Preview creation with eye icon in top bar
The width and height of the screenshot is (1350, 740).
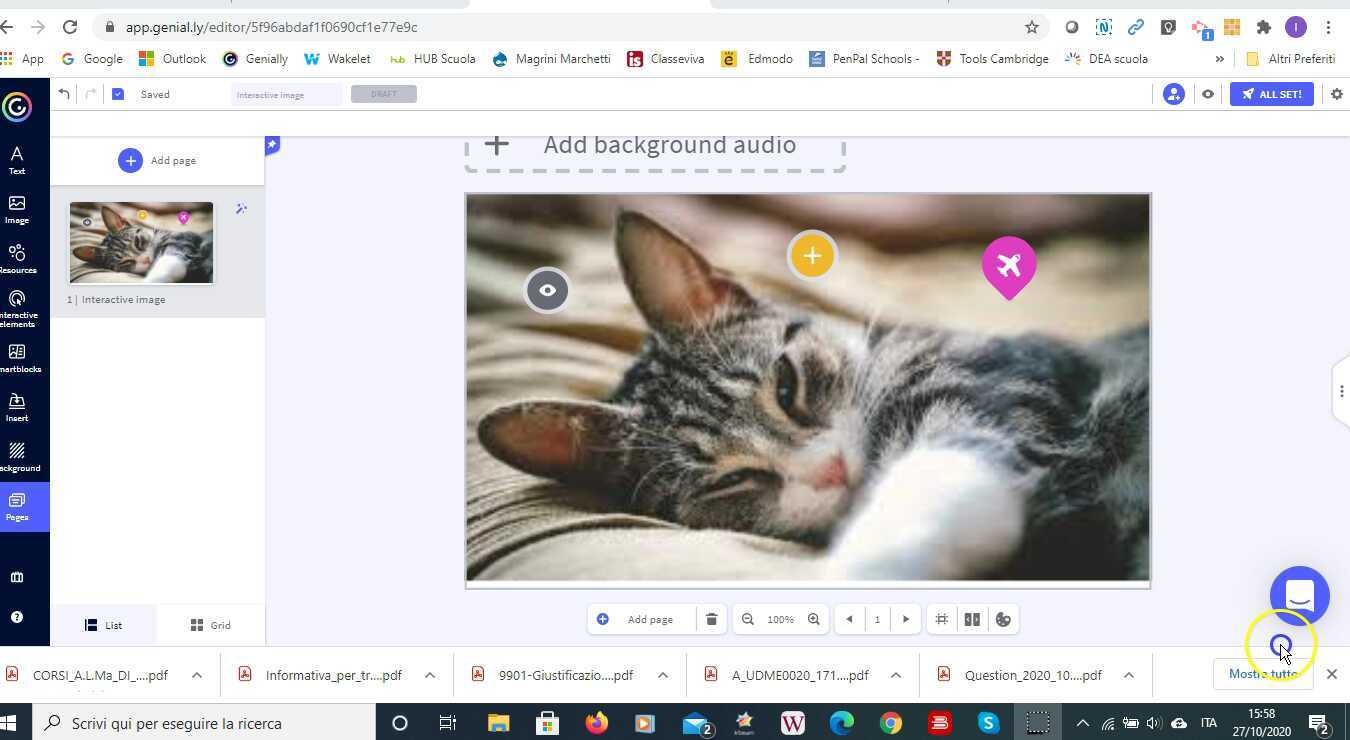coord(1208,94)
